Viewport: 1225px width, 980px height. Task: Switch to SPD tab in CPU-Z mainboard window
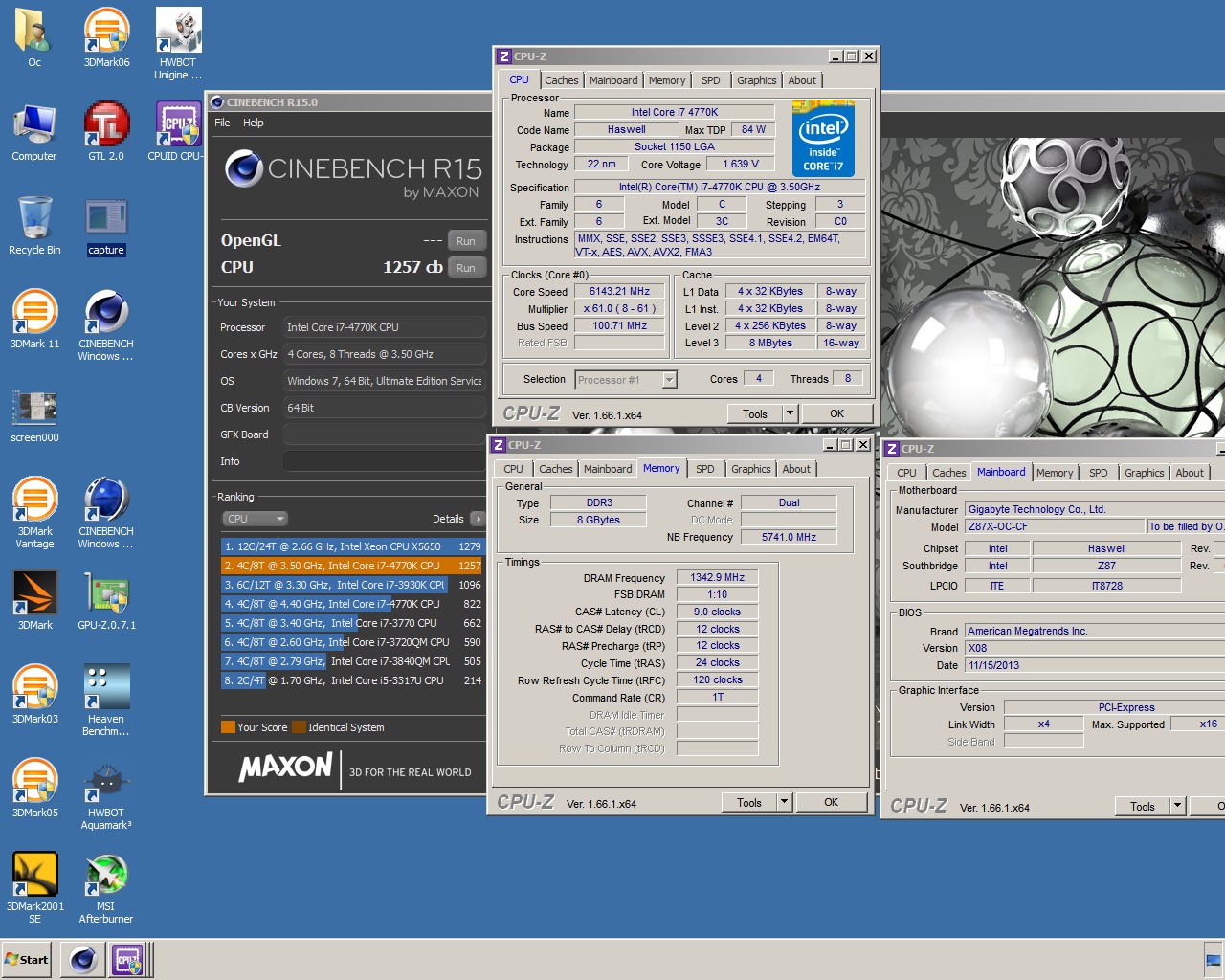(1099, 473)
